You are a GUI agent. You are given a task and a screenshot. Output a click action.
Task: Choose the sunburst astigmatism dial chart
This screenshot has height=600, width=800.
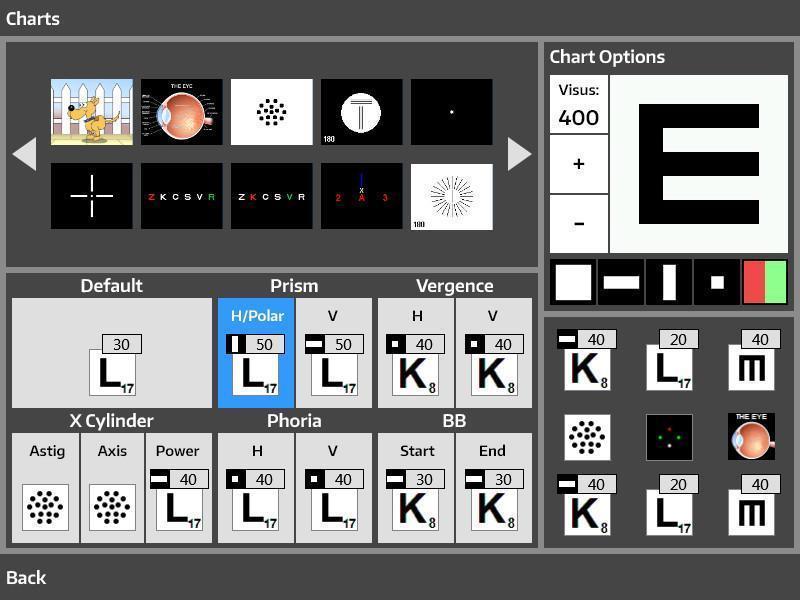click(x=451, y=196)
